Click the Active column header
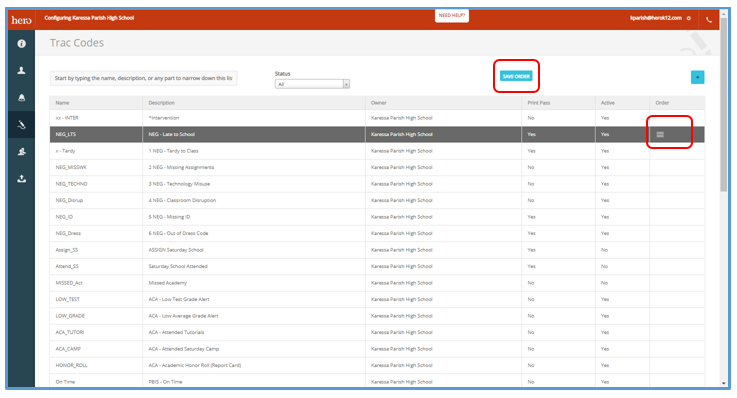The image size is (737, 398). coord(608,103)
